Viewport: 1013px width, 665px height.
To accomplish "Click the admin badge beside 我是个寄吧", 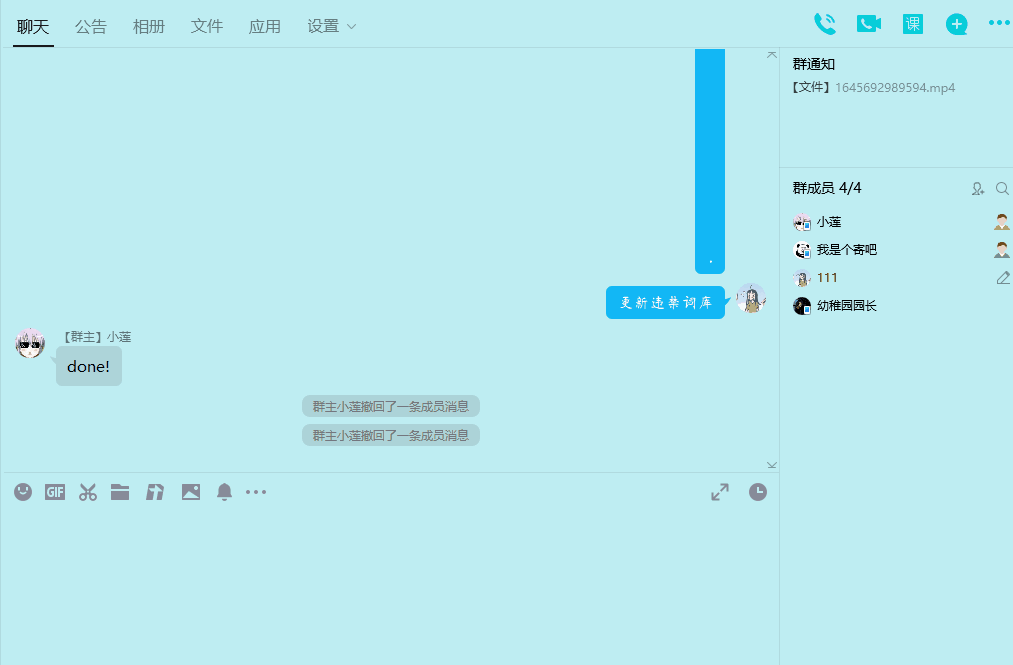I will (x=1002, y=249).
